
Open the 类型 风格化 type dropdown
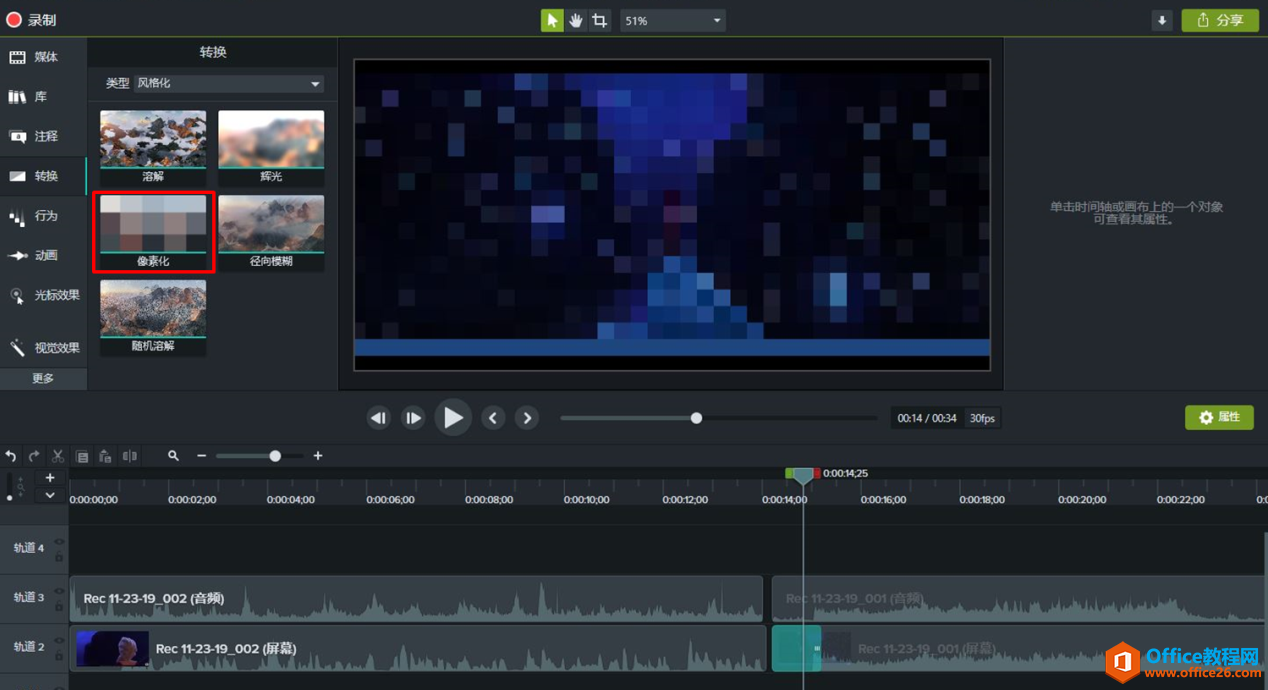[x=229, y=83]
